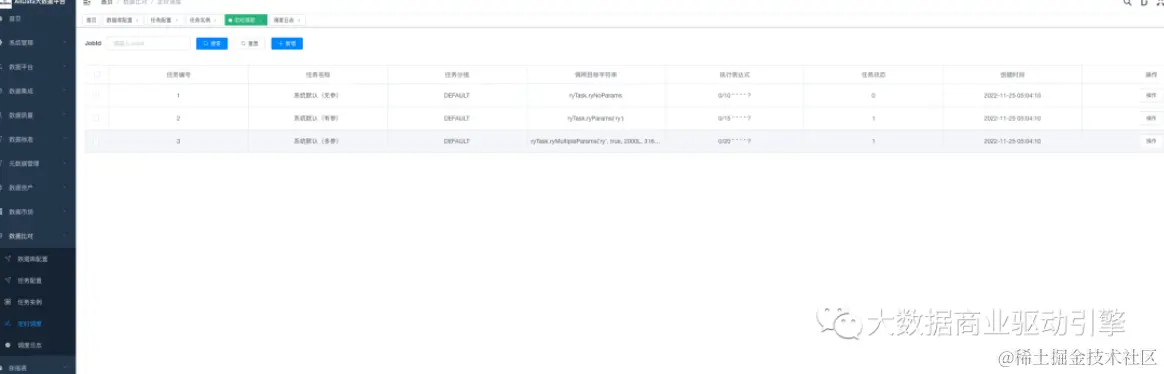Screen dimensions: 1164x374
Task: Click the 创建时间 column header
Action: [x=1012, y=75]
